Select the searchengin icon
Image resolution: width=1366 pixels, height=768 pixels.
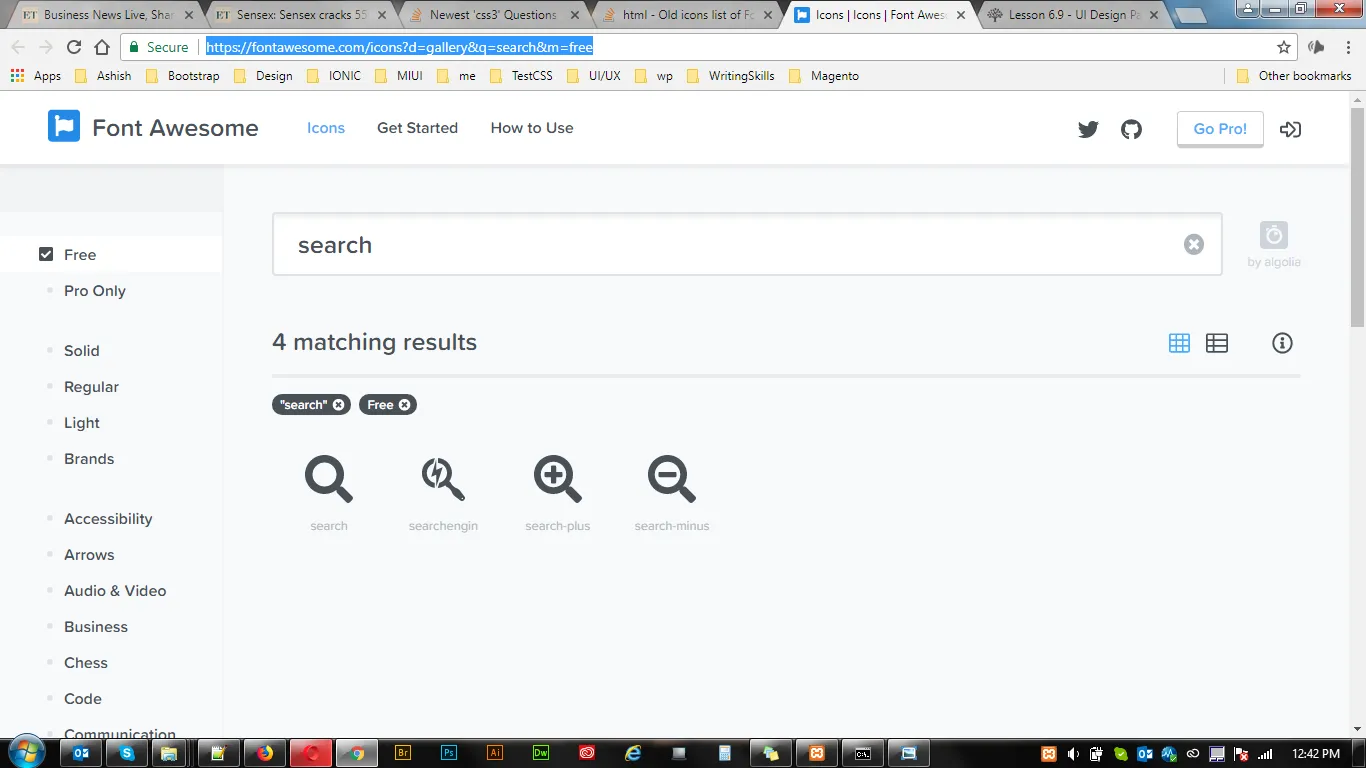[x=443, y=479]
